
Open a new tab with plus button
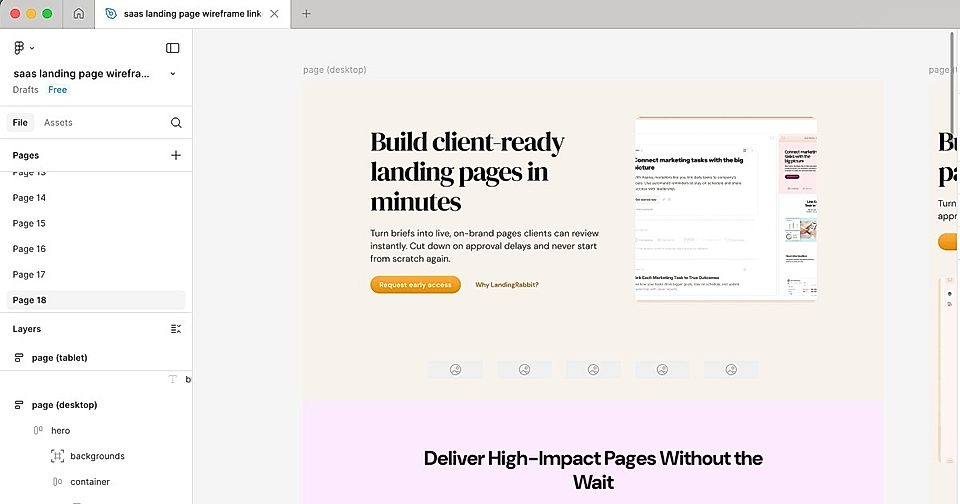306,14
